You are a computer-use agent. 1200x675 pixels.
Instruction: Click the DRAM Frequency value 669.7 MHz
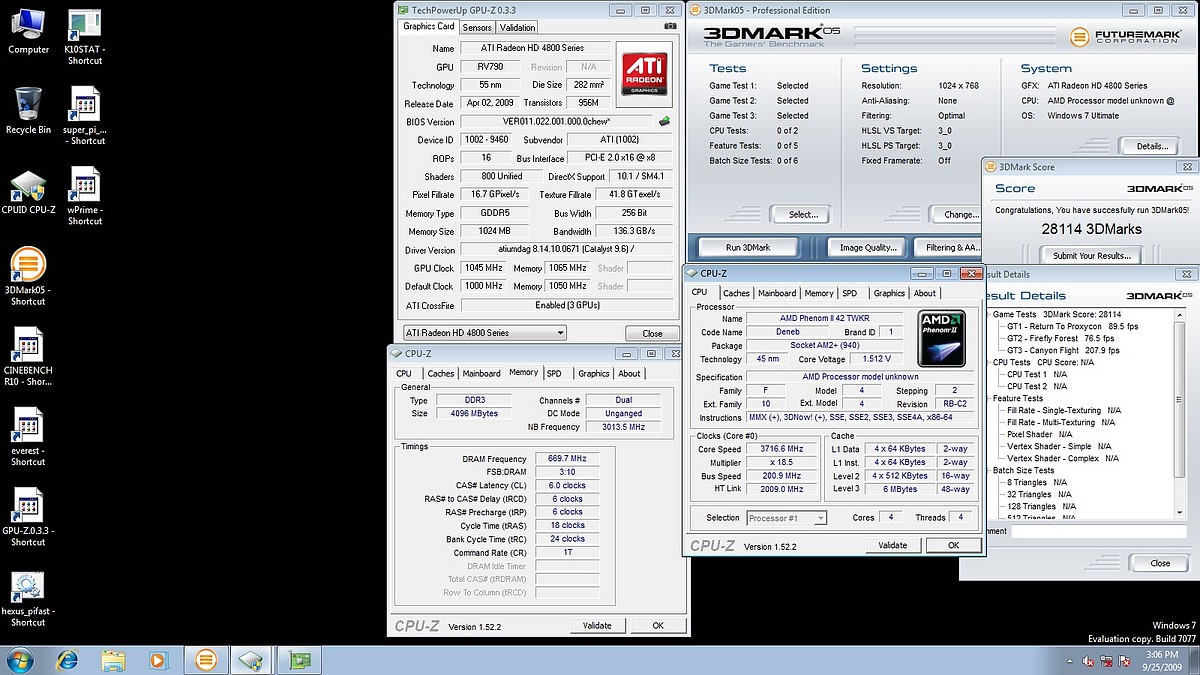pyautogui.click(x=568, y=459)
